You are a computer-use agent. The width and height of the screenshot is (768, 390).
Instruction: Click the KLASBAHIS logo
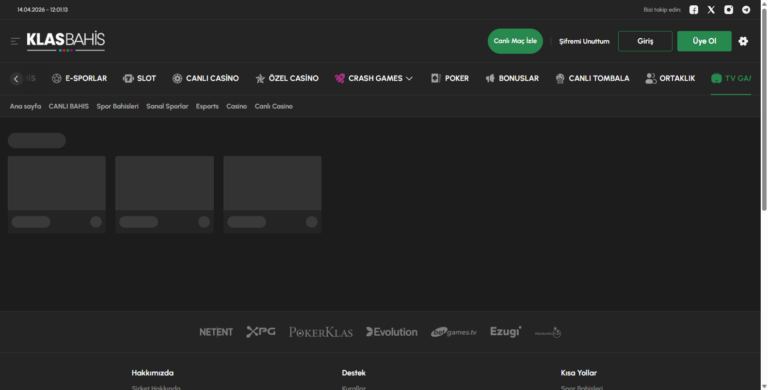tap(66, 41)
